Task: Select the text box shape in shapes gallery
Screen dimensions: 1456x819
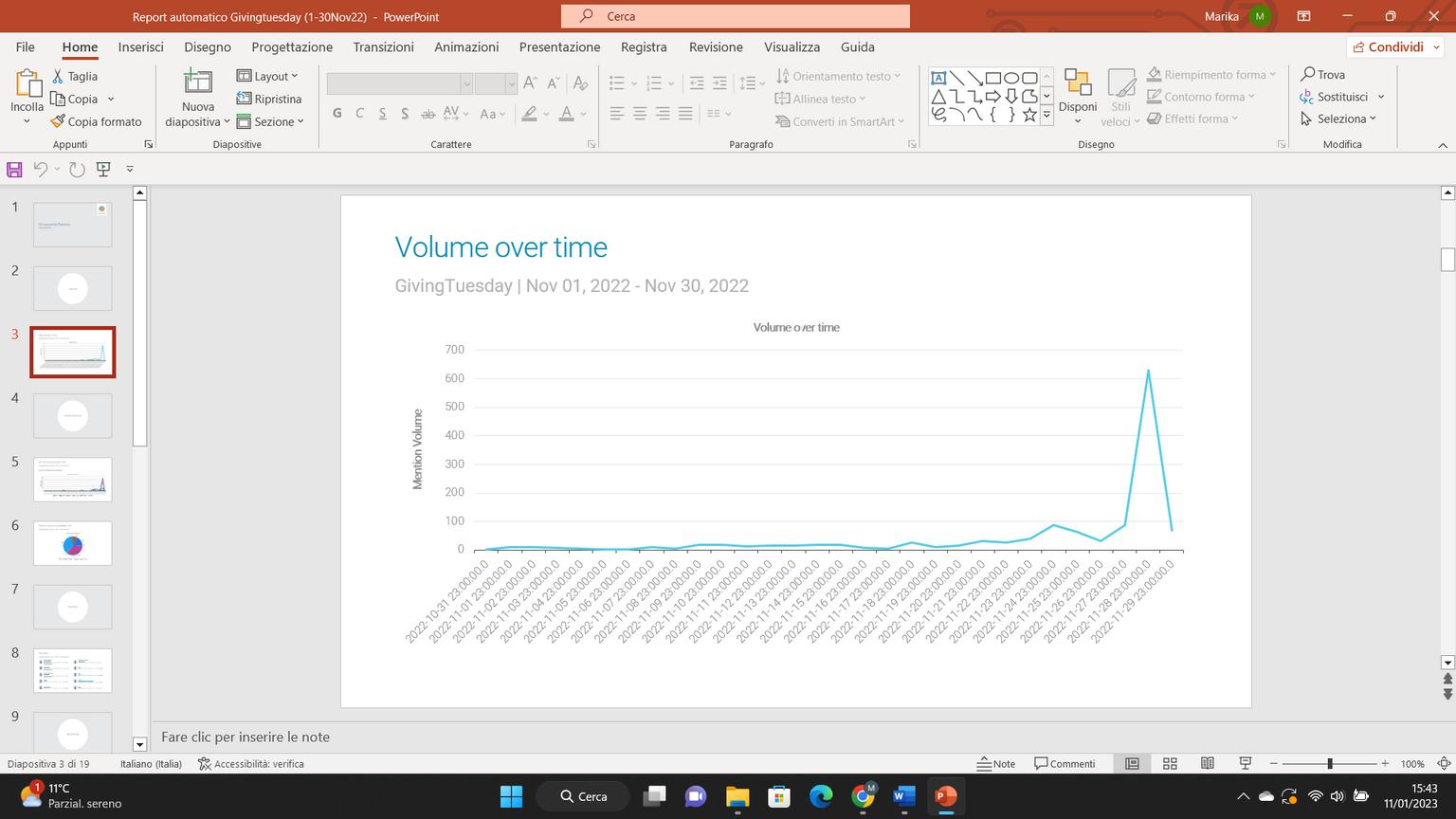Action: [x=938, y=78]
